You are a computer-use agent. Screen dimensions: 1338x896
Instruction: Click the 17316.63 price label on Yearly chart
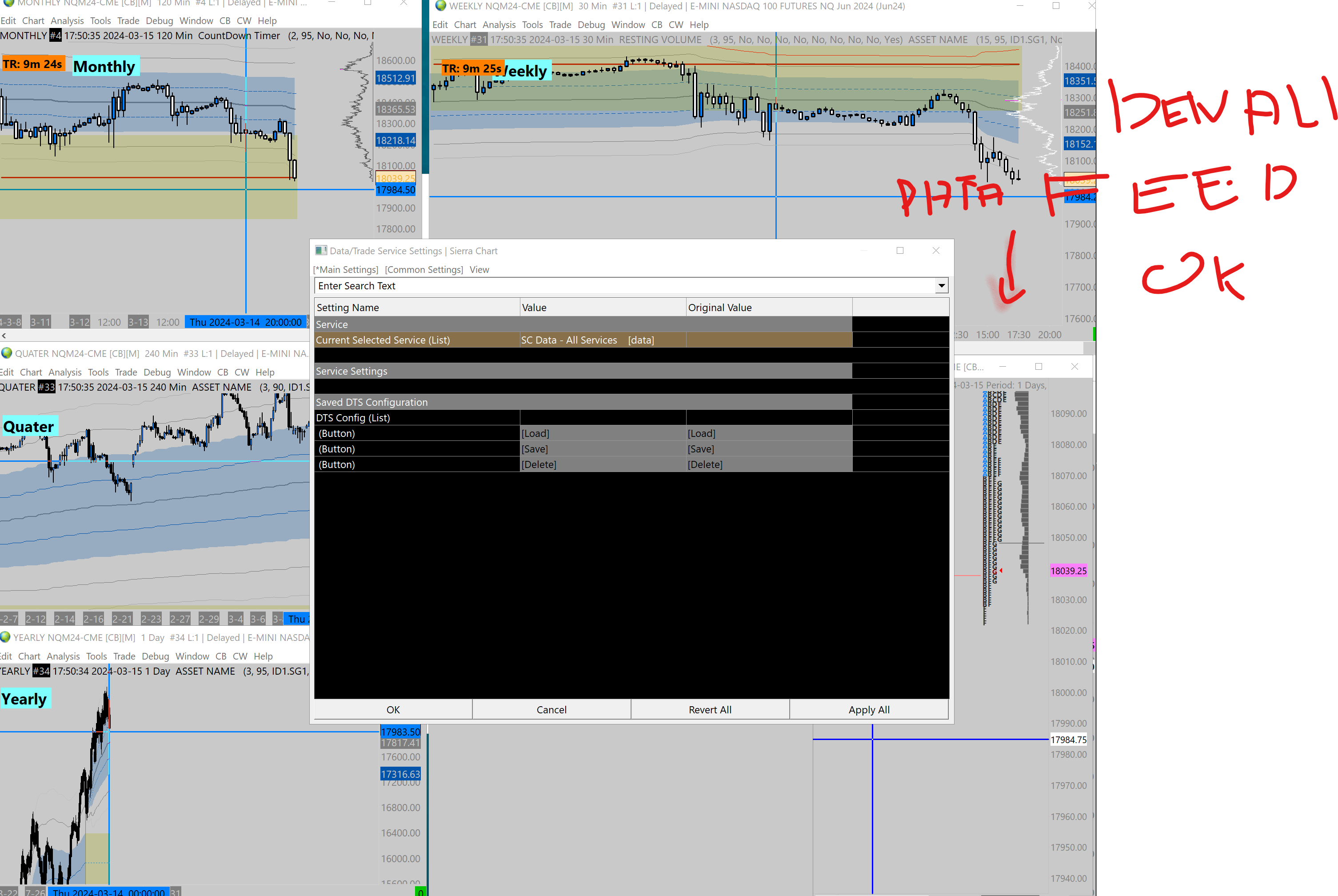click(x=400, y=774)
